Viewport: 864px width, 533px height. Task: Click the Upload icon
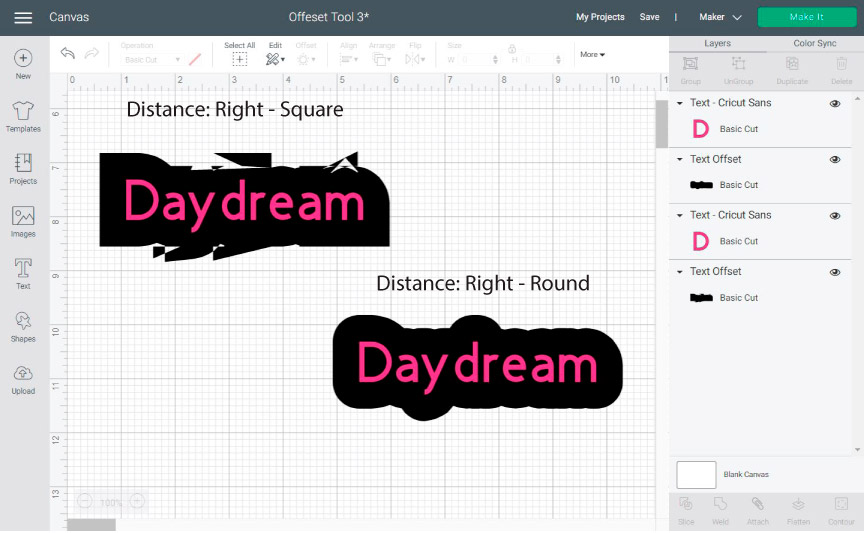23,375
